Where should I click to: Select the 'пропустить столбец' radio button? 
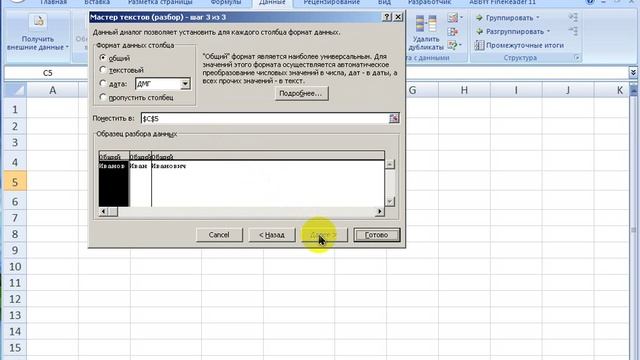[x=103, y=97]
